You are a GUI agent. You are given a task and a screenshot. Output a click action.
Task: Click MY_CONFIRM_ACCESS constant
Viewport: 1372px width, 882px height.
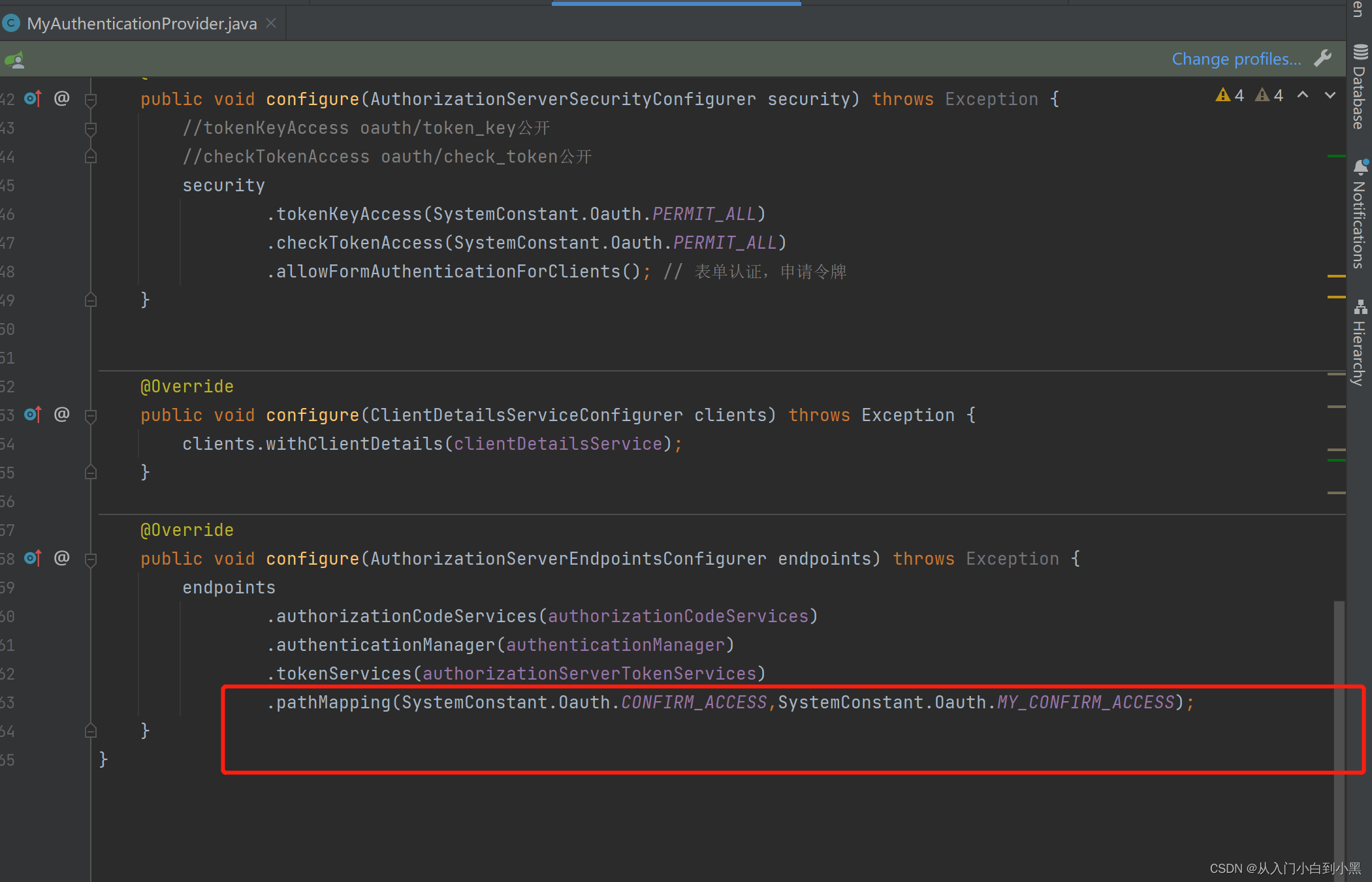[1086, 702]
